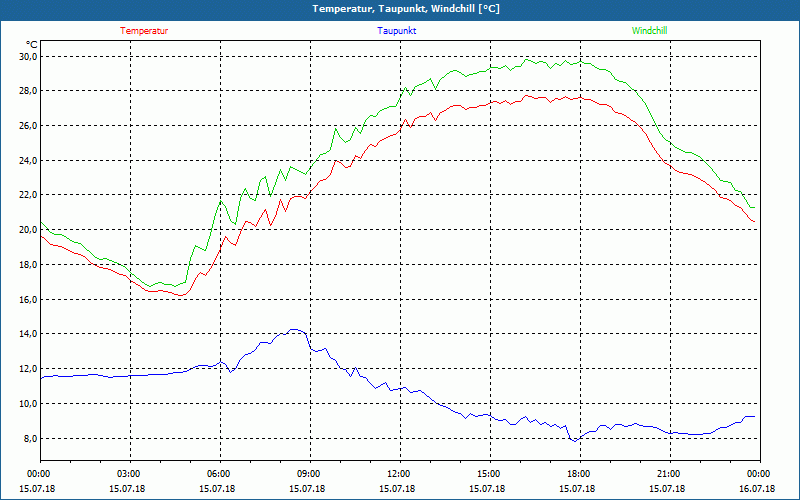This screenshot has height=500, width=800.
Task: Click the 14,0 y-axis value
Action: 28,334
